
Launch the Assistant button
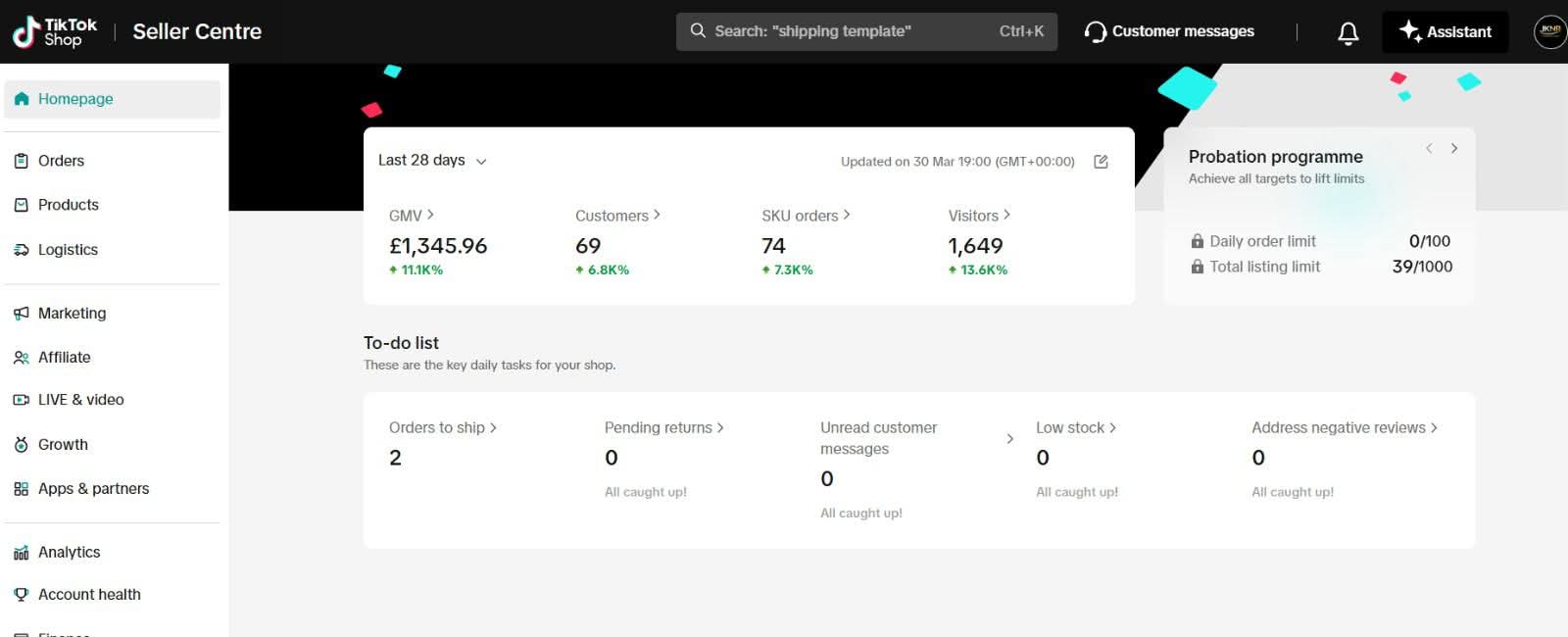pos(1445,31)
